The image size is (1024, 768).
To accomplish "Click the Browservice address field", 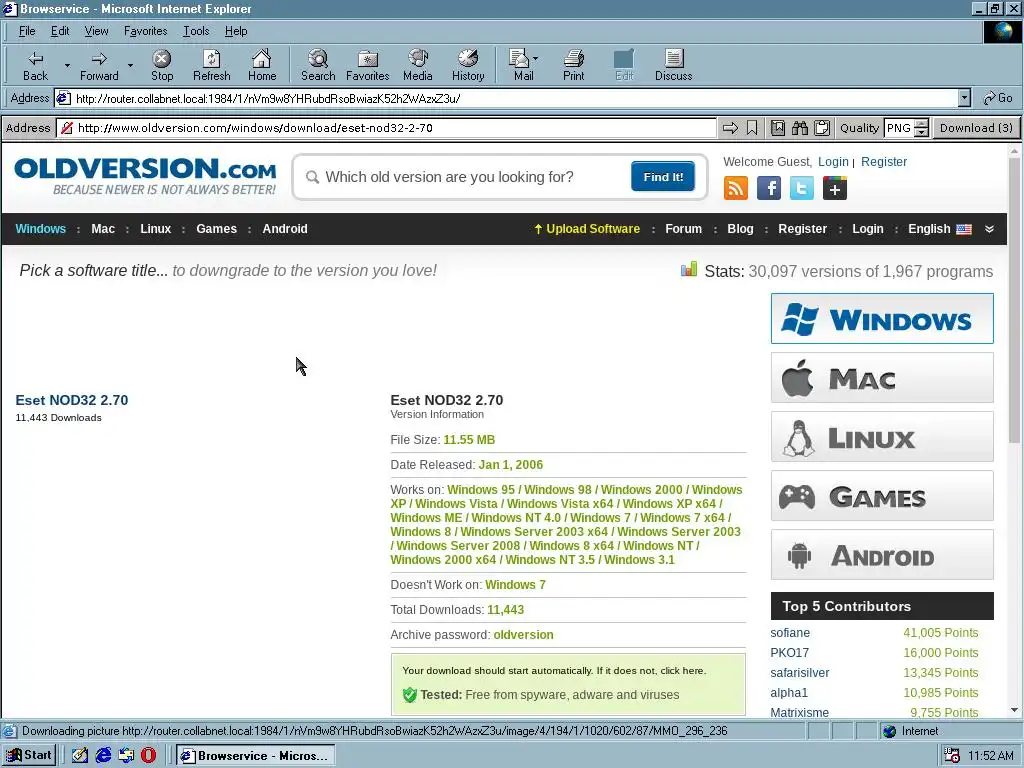I will click(387, 128).
